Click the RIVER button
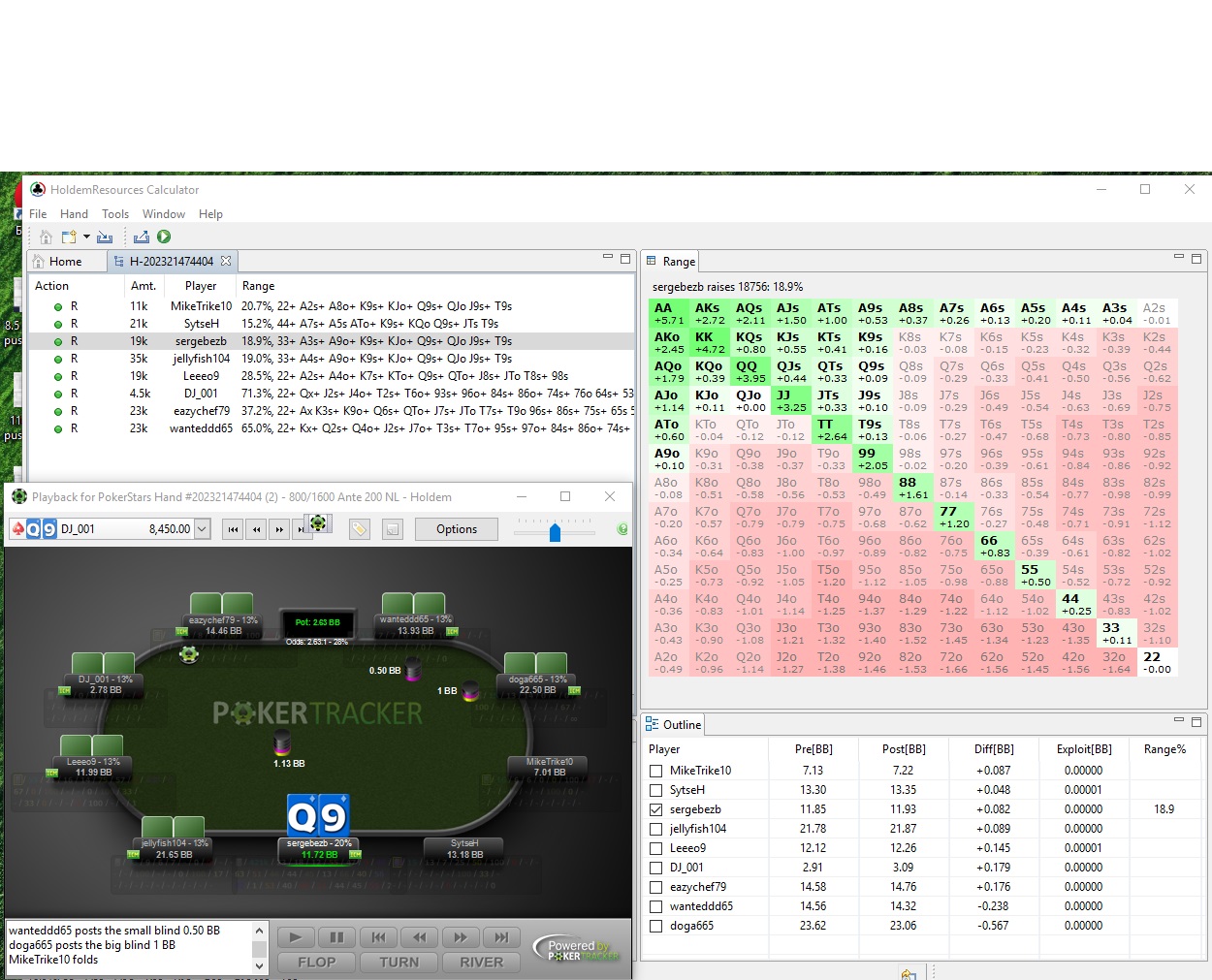Screen dimensions: 1212x980 (482, 963)
